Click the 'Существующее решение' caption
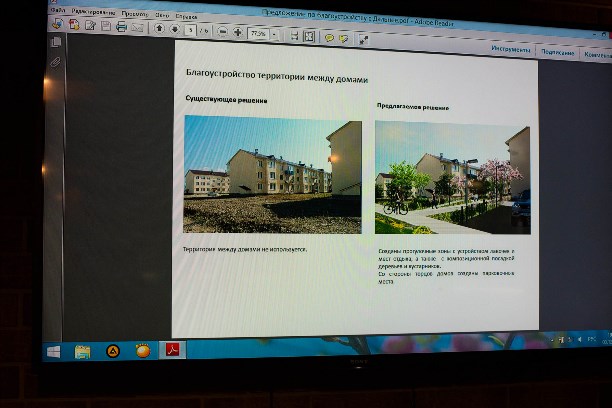This screenshot has height=408, width=612. [226, 100]
